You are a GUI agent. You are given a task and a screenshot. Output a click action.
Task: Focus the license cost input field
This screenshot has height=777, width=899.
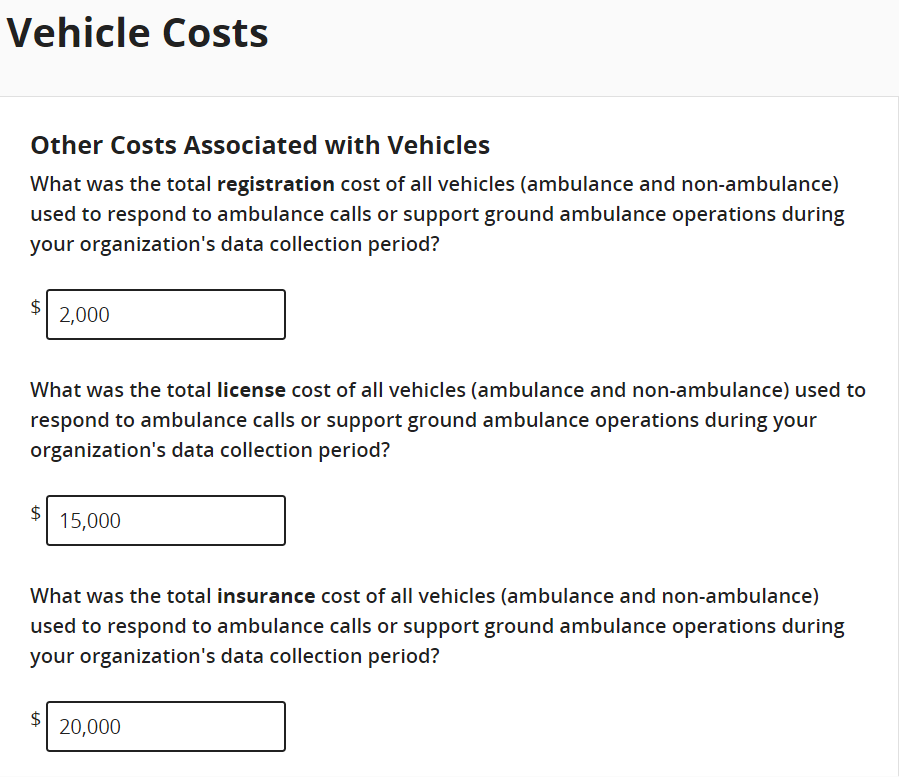point(166,521)
